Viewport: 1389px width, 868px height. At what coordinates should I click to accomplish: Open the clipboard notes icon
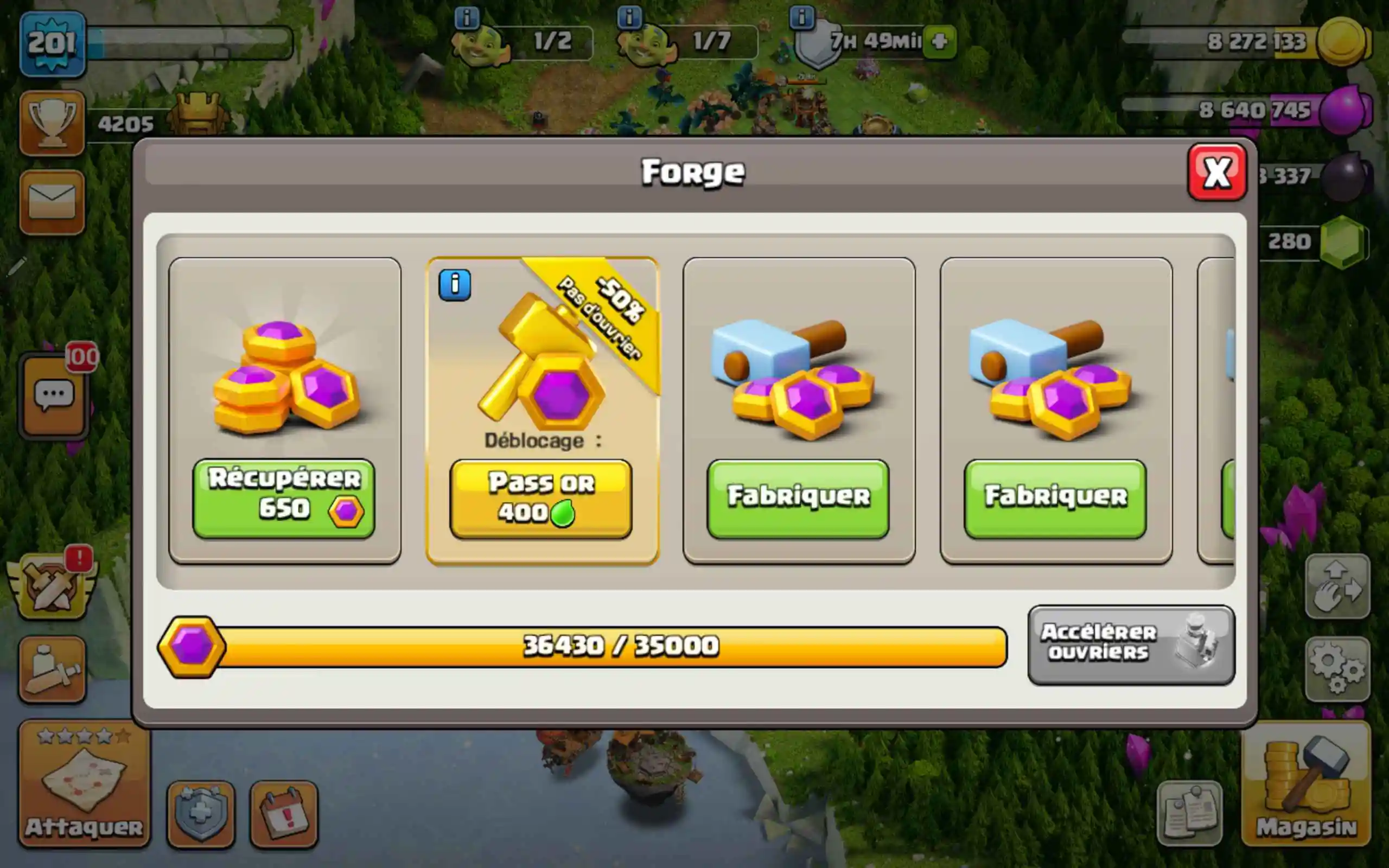(x=1189, y=813)
